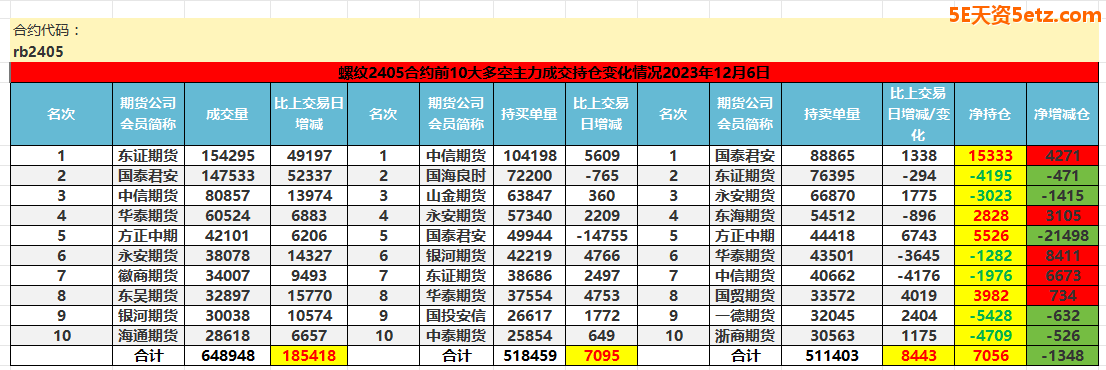The image size is (1106, 370).
Task: Select the 42101 volume cell
Action: click(x=227, y=235)
